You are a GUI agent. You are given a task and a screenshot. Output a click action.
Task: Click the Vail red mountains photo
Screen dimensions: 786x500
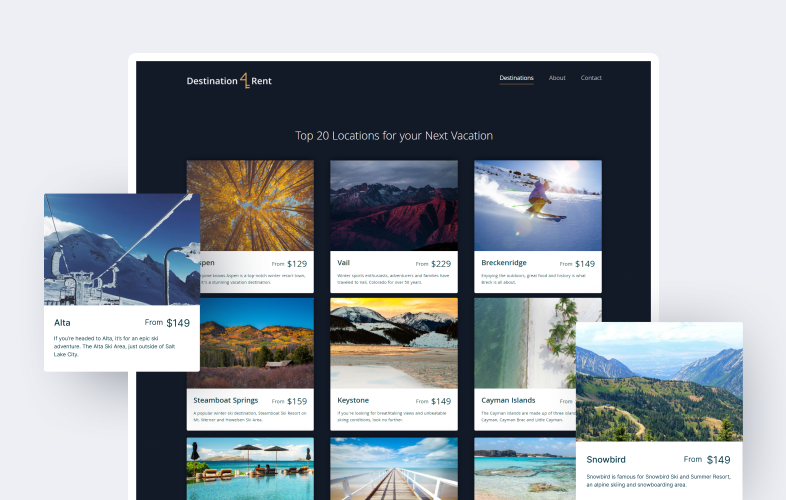394,206
